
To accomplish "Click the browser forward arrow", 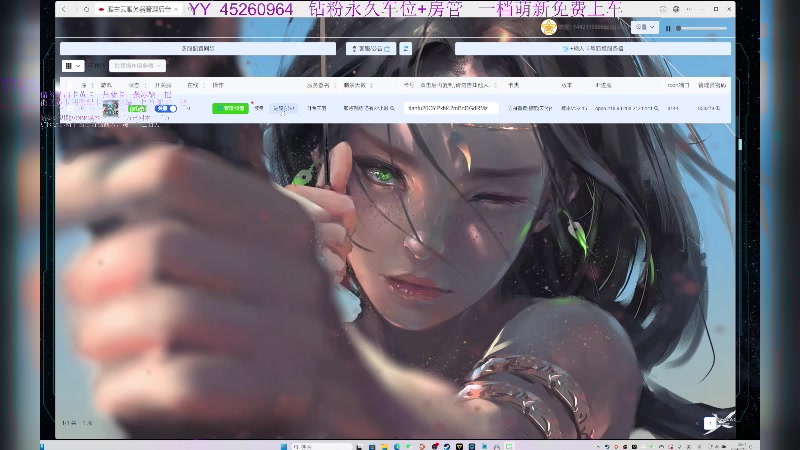I will click(76, 9).
